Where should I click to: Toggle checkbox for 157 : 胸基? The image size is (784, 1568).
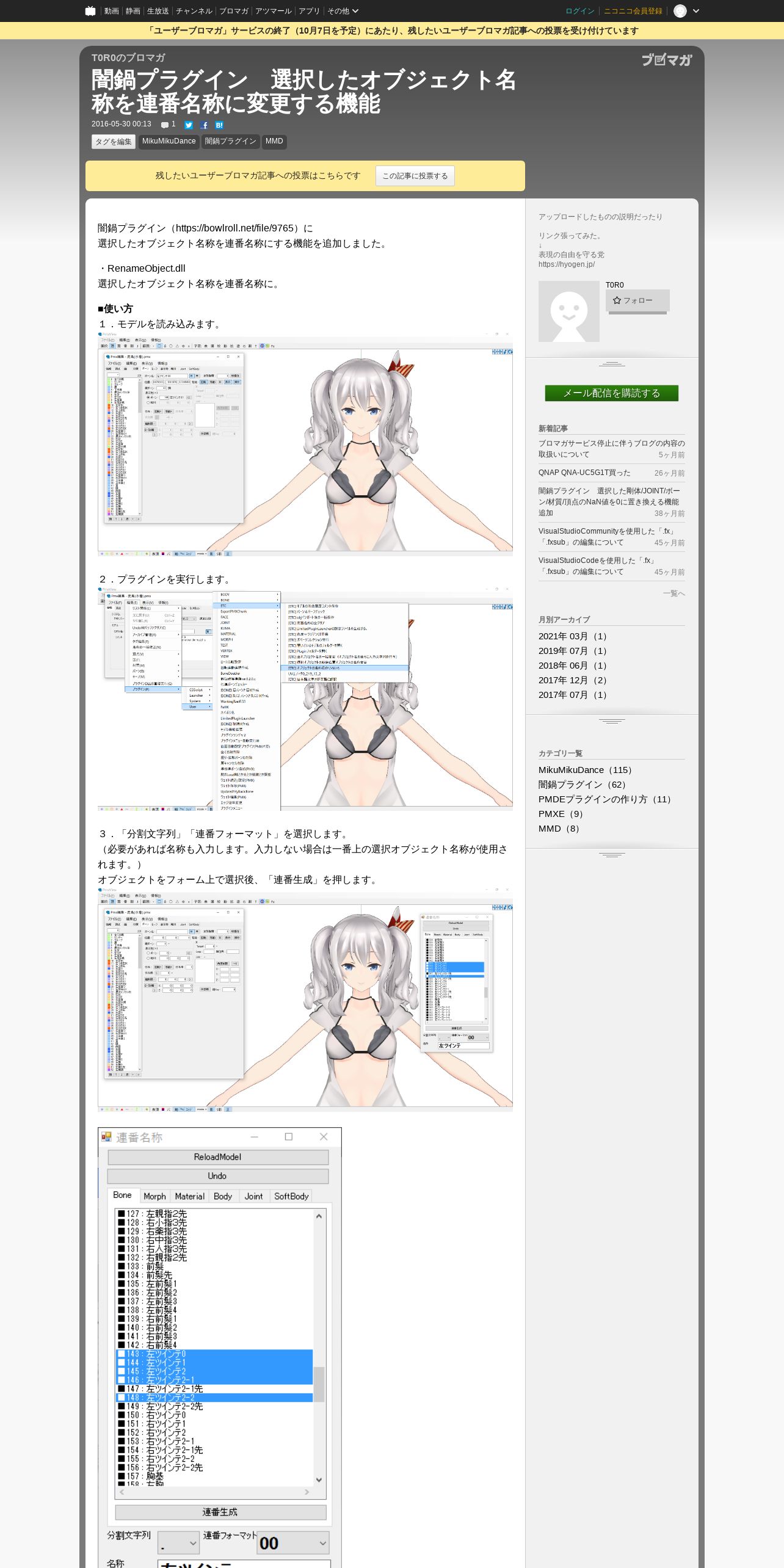[x=122, y=1476]
